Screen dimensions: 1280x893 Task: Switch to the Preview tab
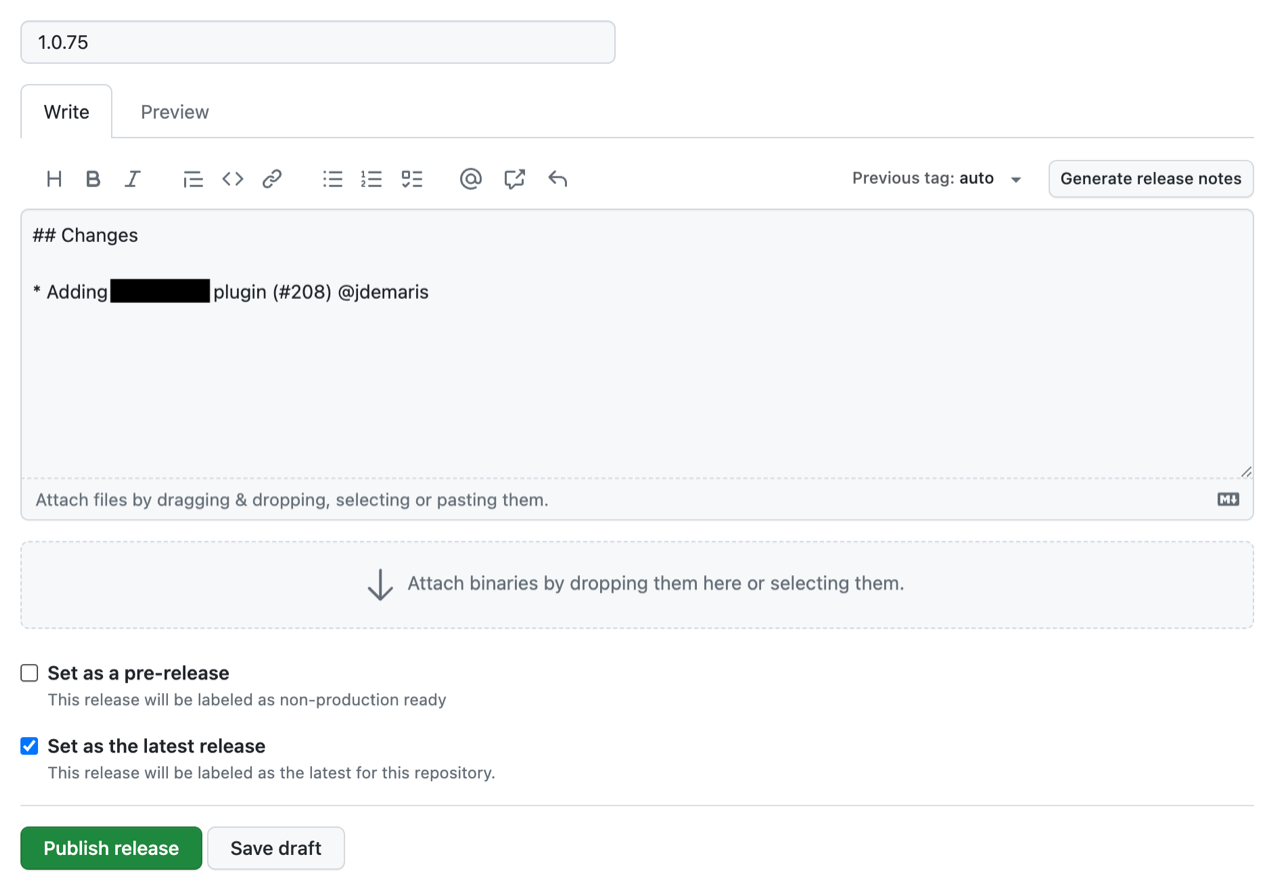174,111
